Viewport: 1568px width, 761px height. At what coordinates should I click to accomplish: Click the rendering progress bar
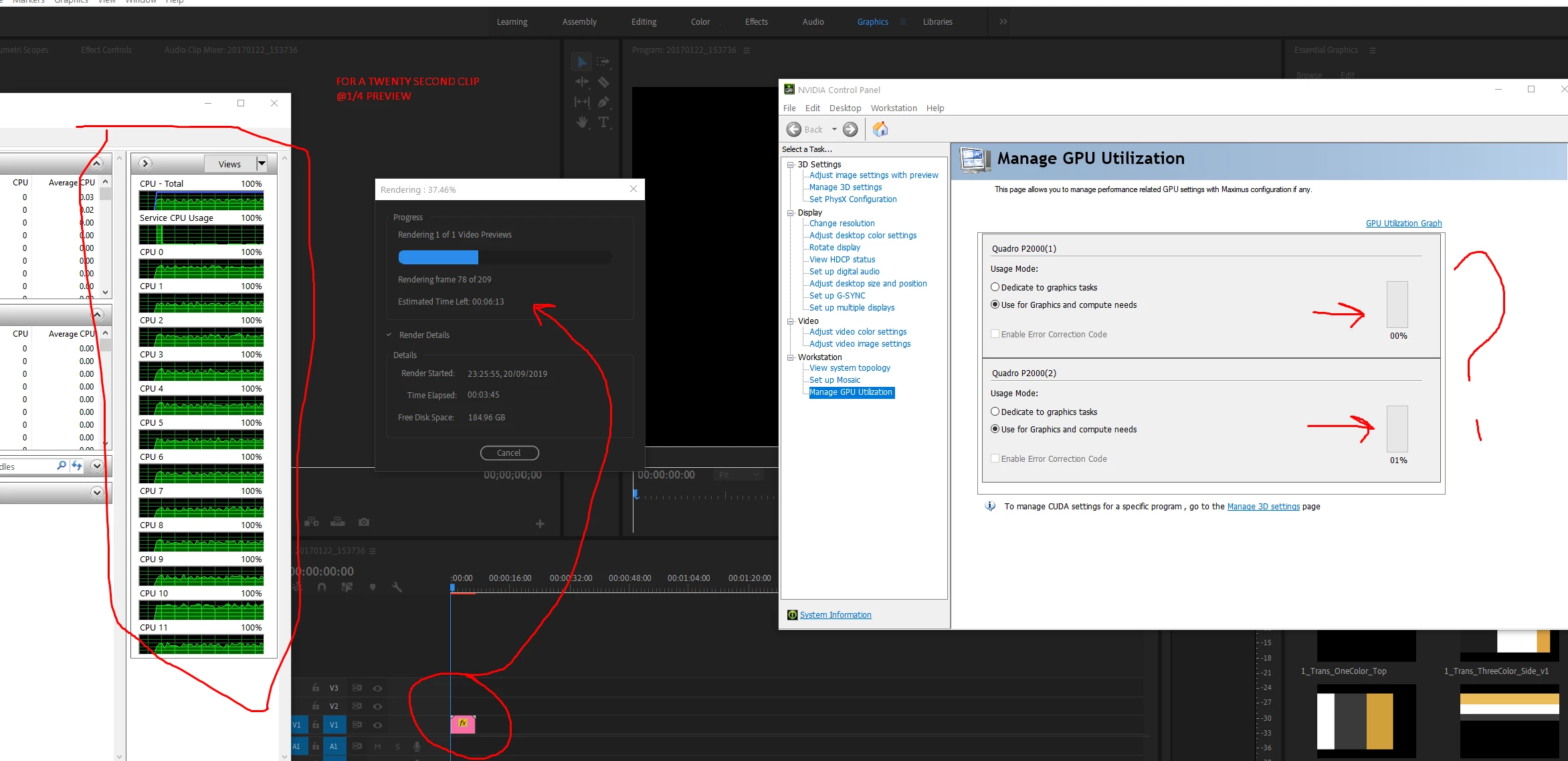pyautogui.click(x=504, y=258)
